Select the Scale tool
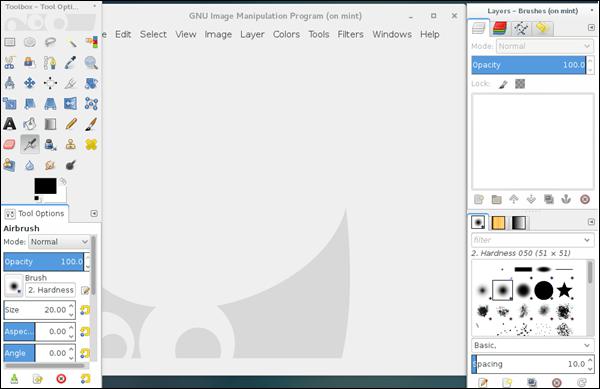This screenshot has width=600, height=389. click(x=10, y=103)
